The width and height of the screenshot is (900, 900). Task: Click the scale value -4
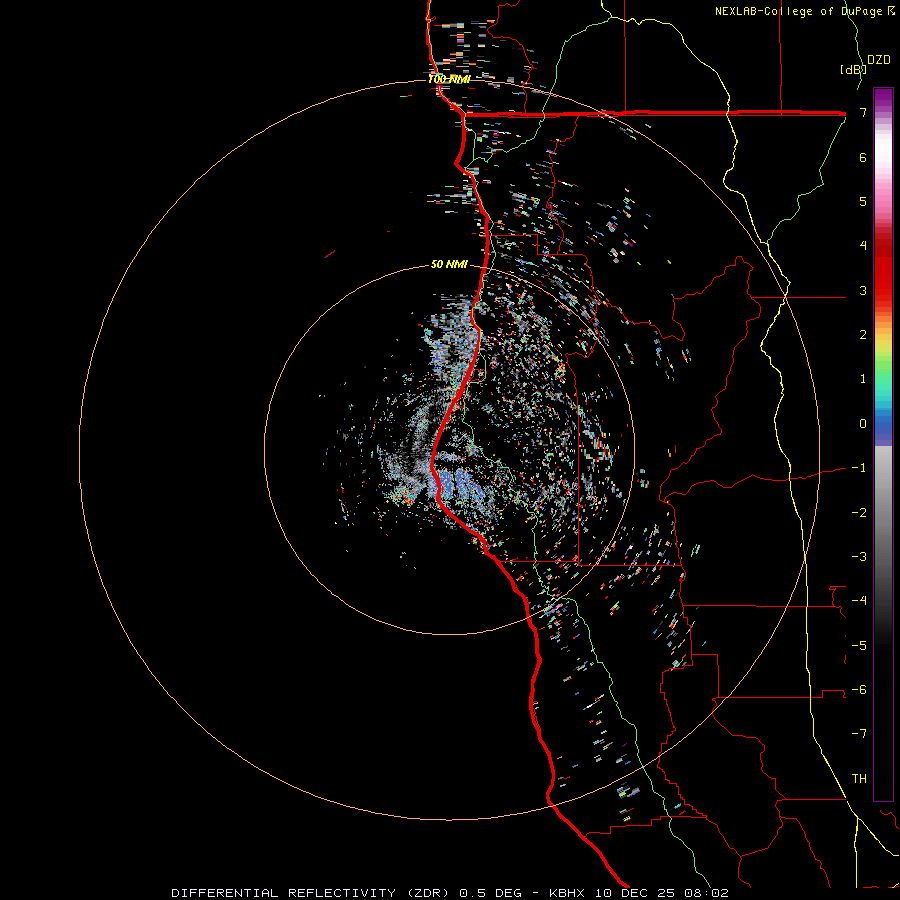(x=859, y=601)
